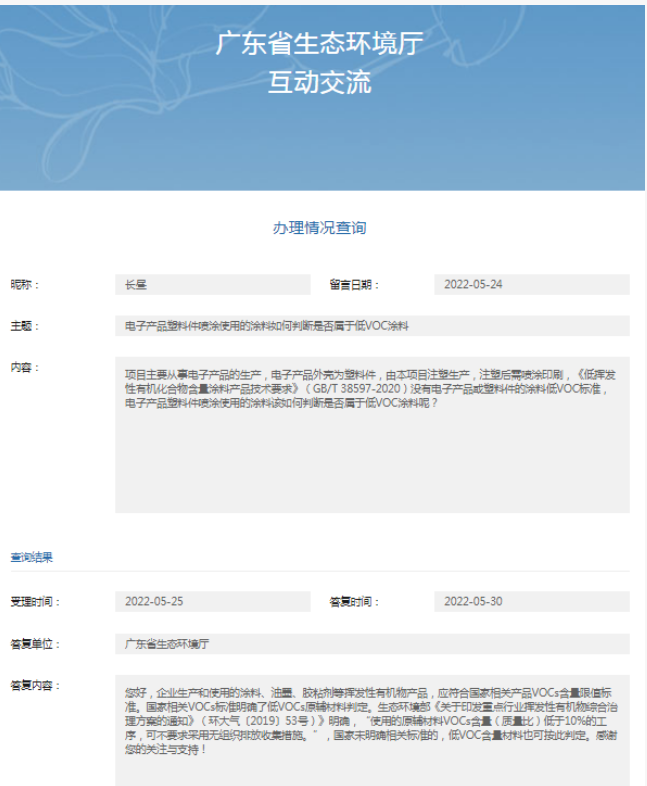Select the 答复时间 field showing 2022-05-30

click(x=531, y=602)
